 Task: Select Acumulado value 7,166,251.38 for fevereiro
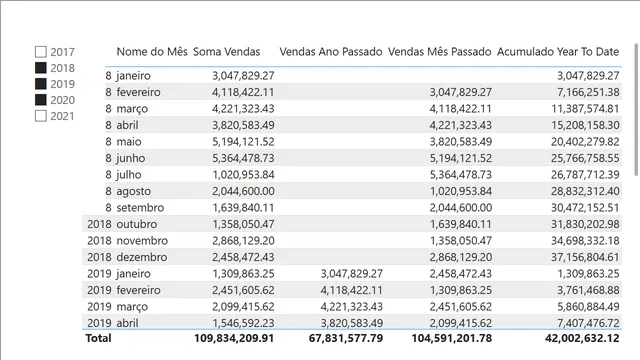pyautogui.click(x=588, y=92)
